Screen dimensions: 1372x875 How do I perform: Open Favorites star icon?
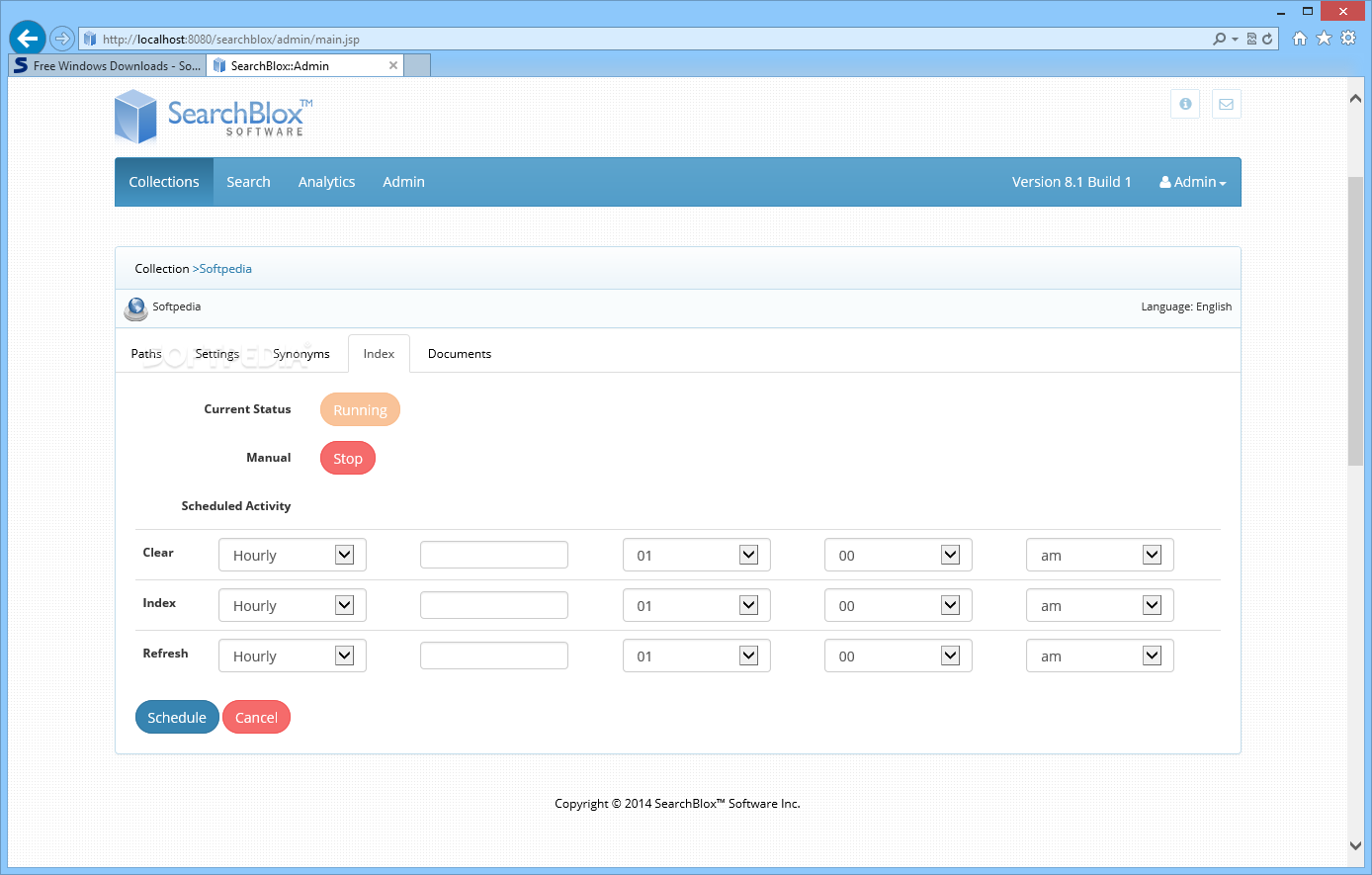[1324, 39]
